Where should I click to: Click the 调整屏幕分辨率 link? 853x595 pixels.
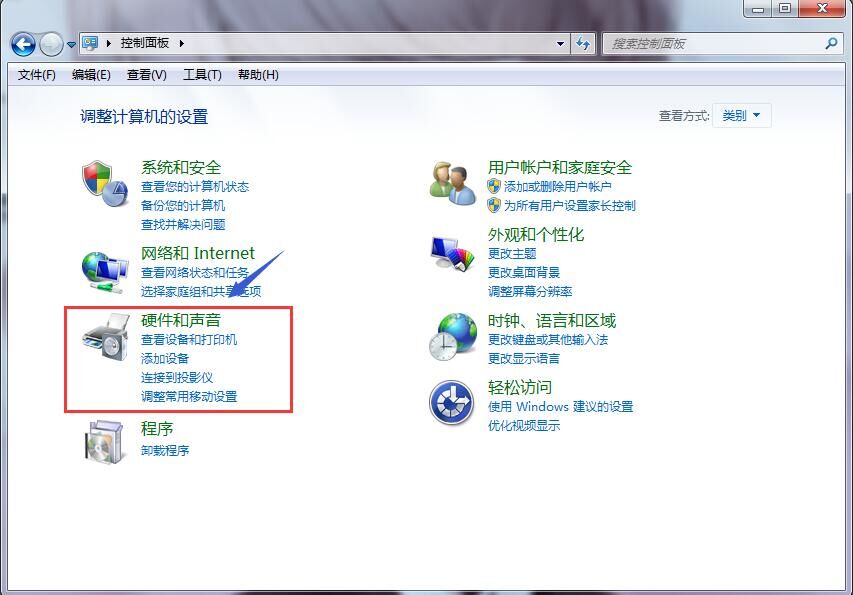point(530,291)
